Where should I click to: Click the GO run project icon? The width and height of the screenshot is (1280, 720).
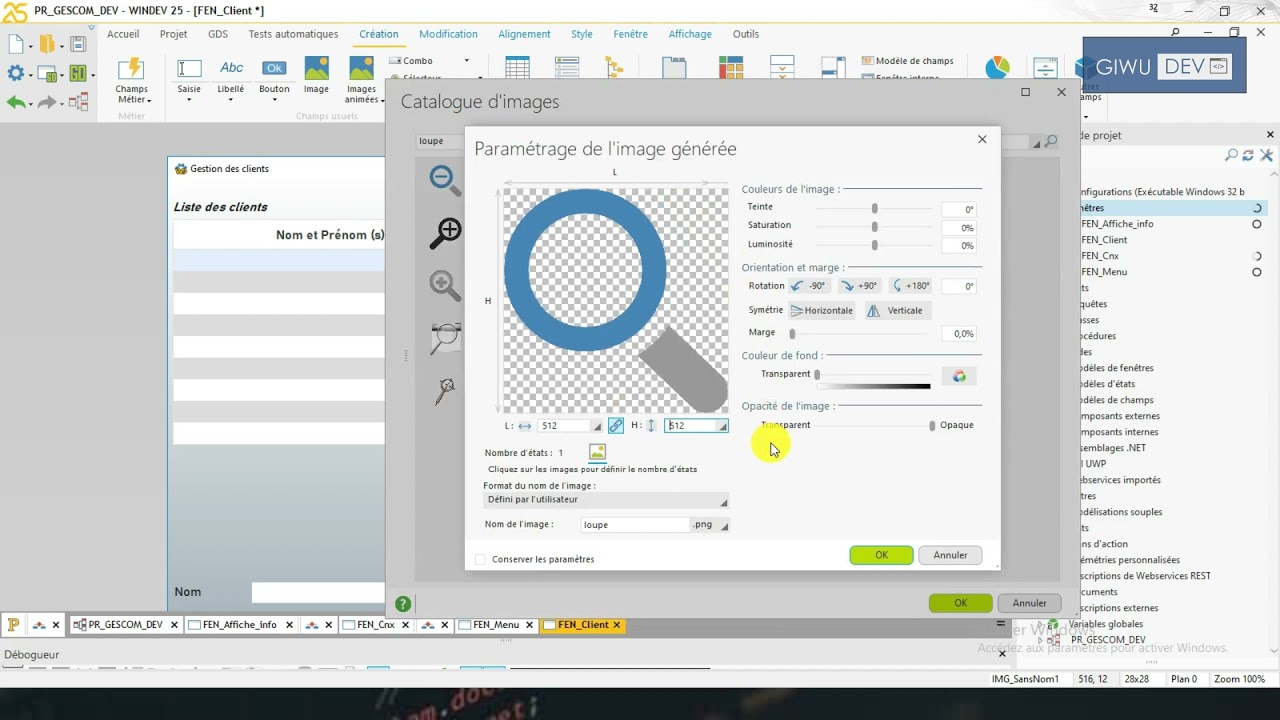pyautogui.click(x=78, y=74)
